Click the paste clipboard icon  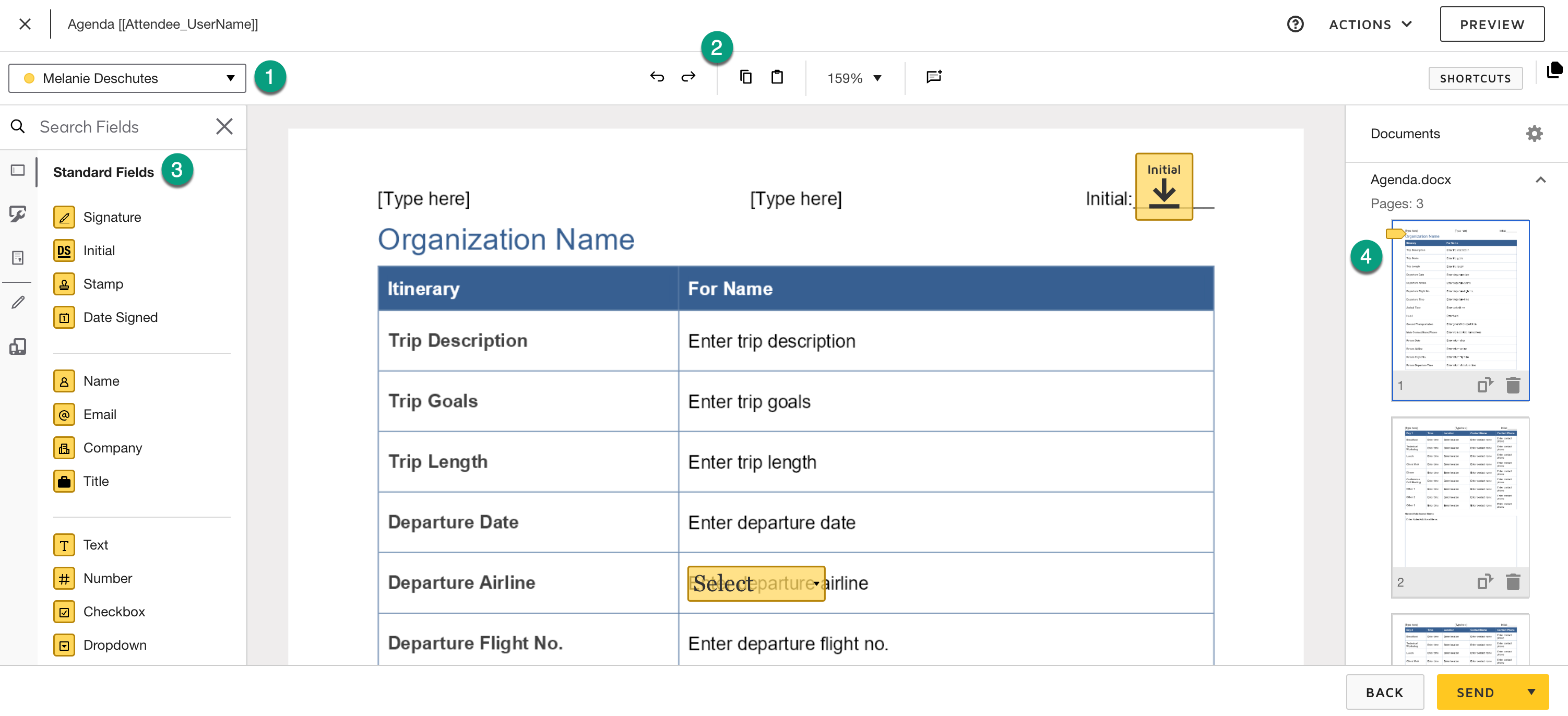tap(777, 77)
